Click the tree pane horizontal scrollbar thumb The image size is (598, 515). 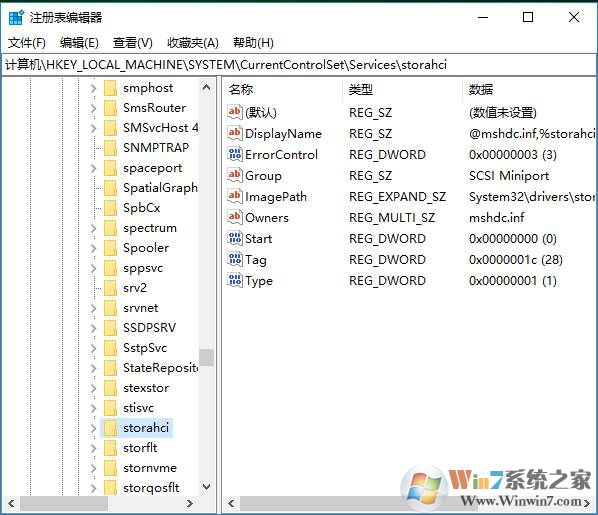coord(64,504)
